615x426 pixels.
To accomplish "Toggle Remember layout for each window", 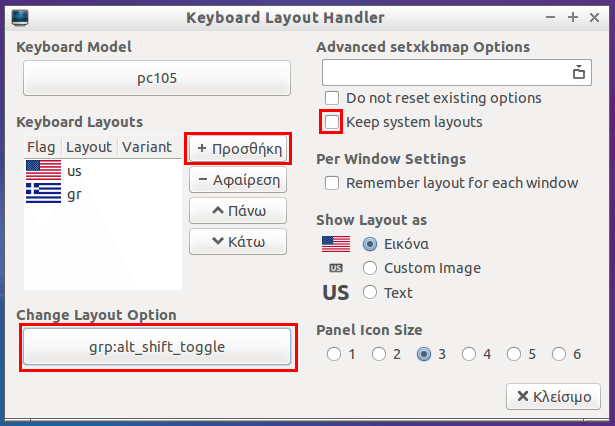I will point(332,183).
